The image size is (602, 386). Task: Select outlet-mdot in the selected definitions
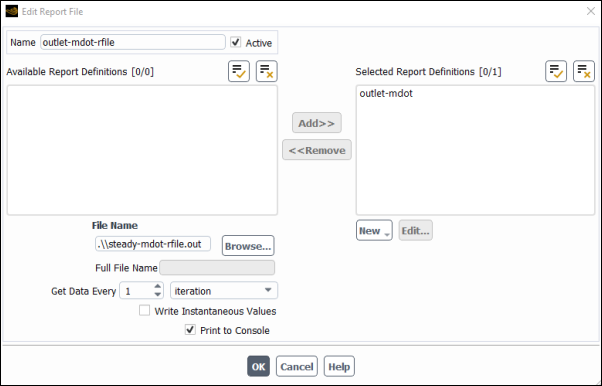tap(386, 93)
